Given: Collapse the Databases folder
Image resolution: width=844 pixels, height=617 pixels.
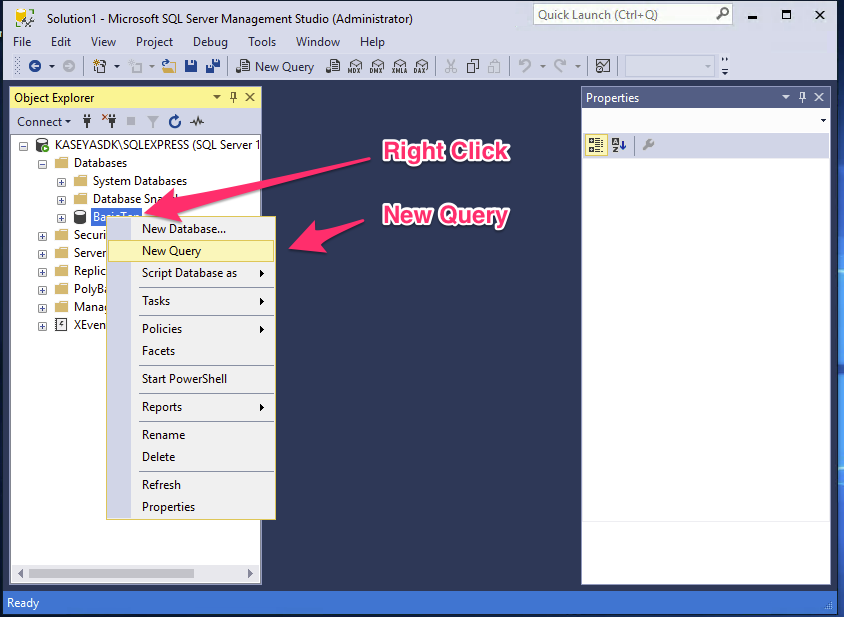Looking at the screenshot, I should pyautogui.click(x=43, y=164).
